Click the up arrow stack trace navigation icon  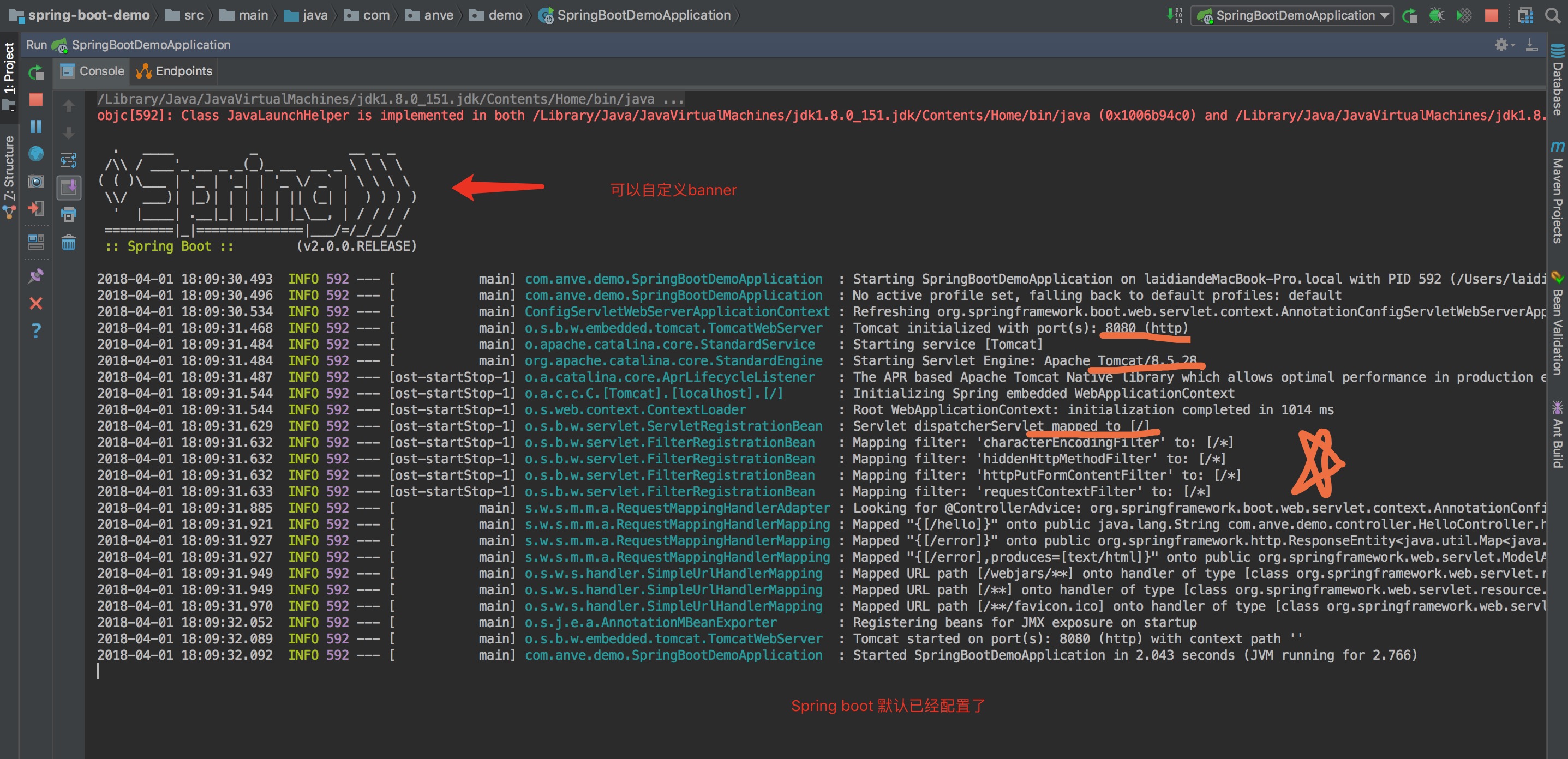click(x=69, y=106)
